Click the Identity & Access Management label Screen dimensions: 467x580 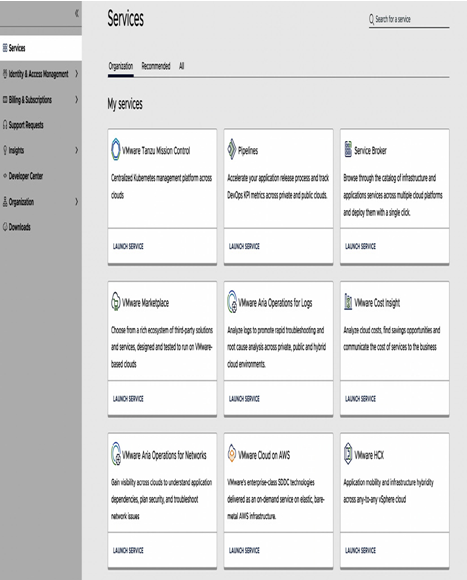pos(38,74)
